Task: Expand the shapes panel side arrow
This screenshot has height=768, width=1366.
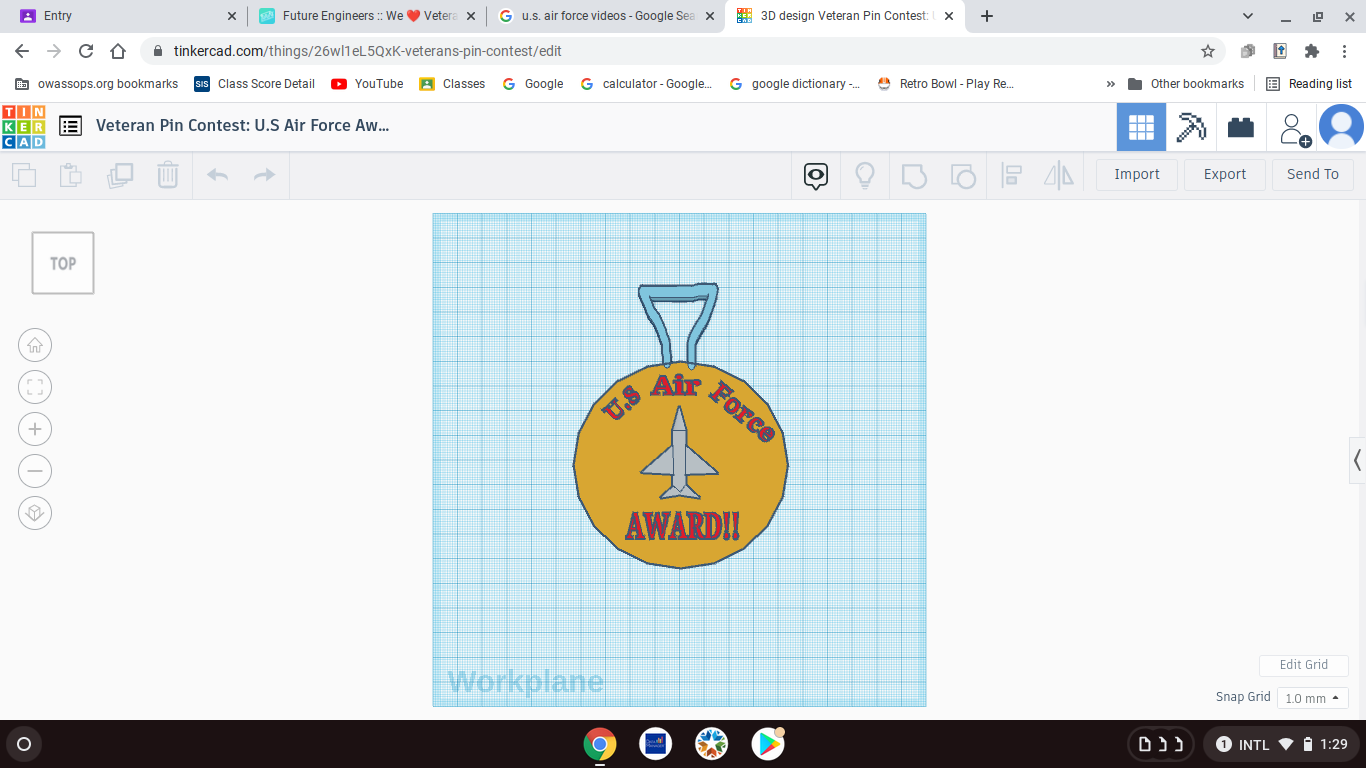Action: pyautogui.click(x=1357, y=460)
